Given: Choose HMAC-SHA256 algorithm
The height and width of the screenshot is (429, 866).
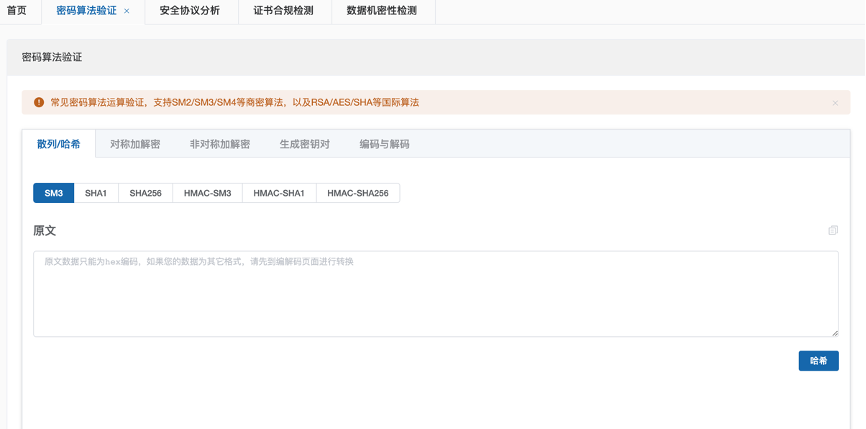Looking at the screenshot, I should point(357,193).
